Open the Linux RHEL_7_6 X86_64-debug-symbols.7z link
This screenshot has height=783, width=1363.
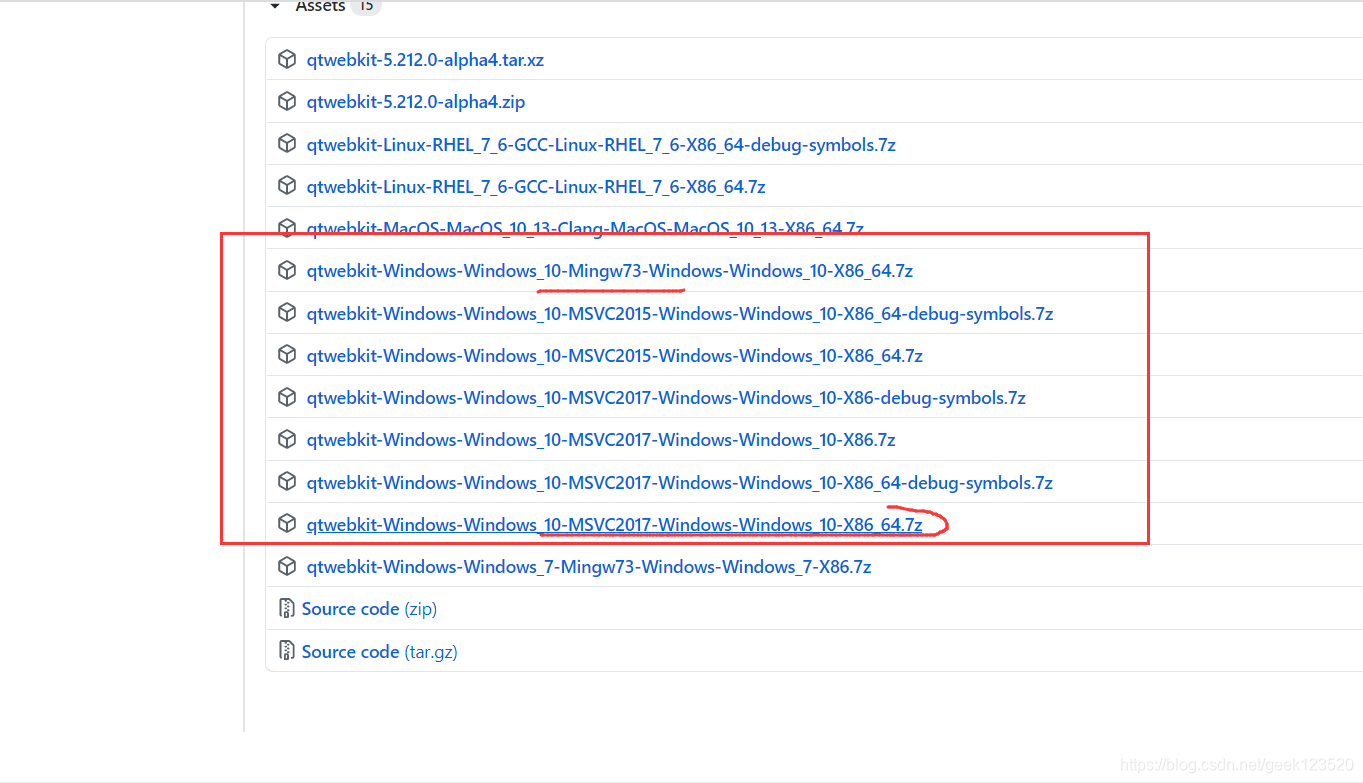(x=601, y=145)
